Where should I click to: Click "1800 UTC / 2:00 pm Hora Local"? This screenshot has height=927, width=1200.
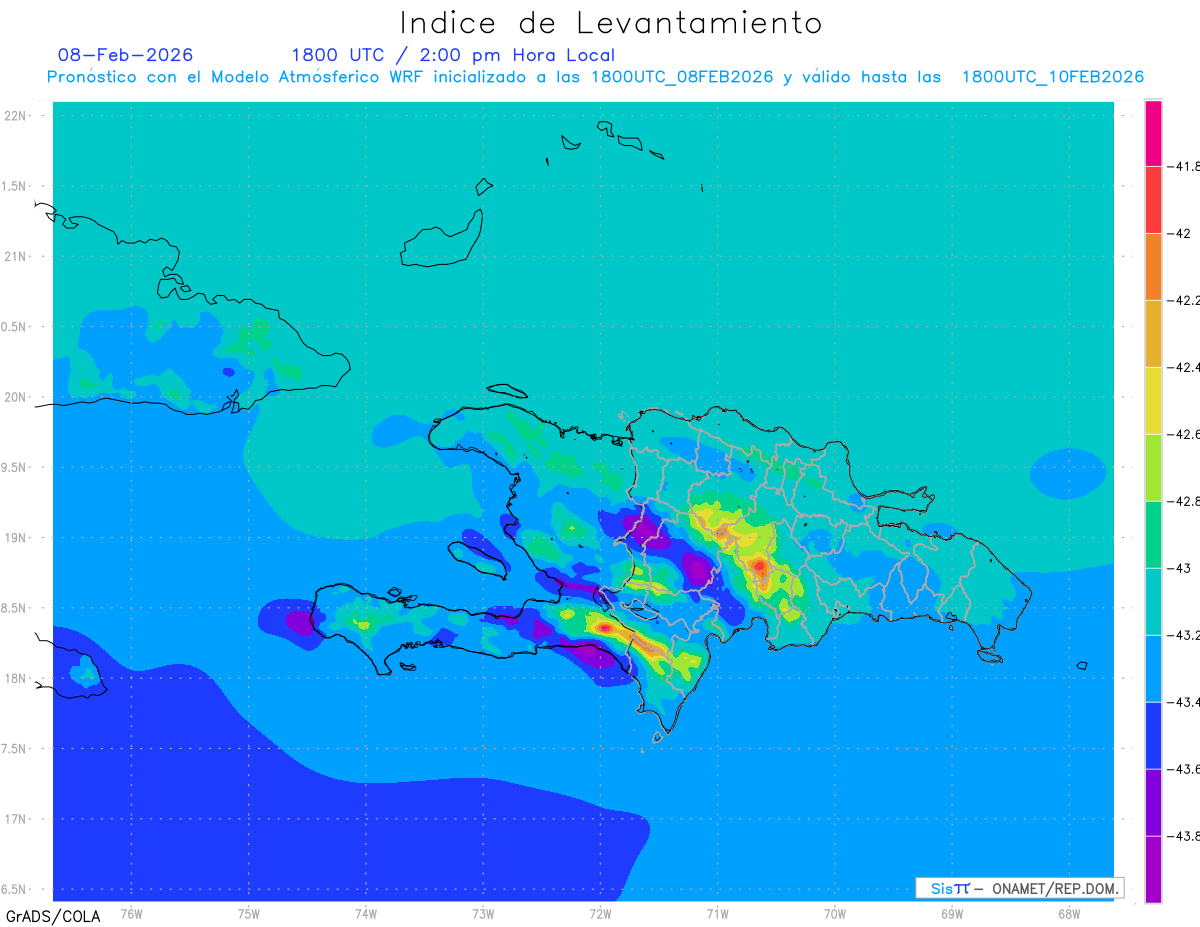click(453, 56)
